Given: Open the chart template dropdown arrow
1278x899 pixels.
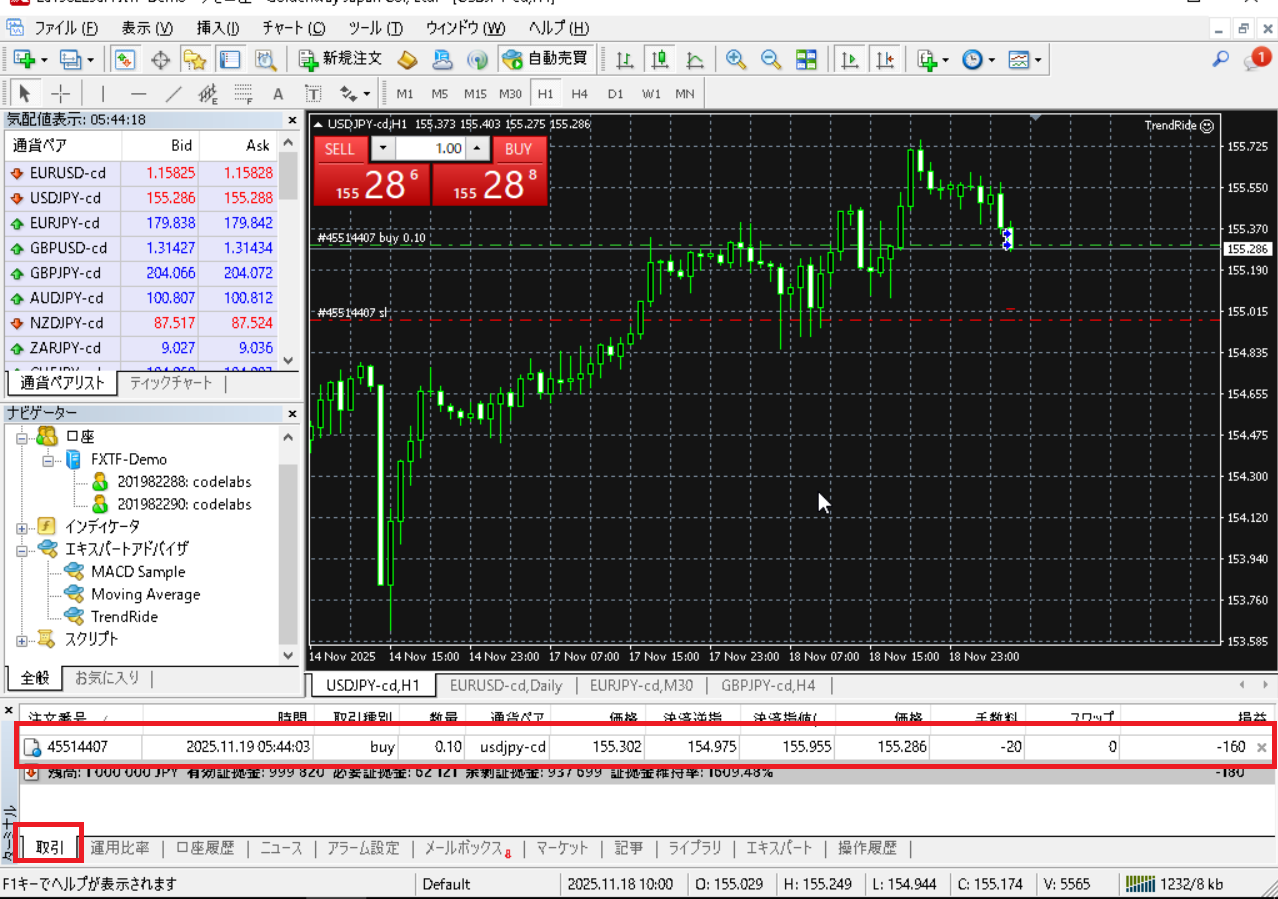Looking at the screenshot, I should pos(1039,60).
